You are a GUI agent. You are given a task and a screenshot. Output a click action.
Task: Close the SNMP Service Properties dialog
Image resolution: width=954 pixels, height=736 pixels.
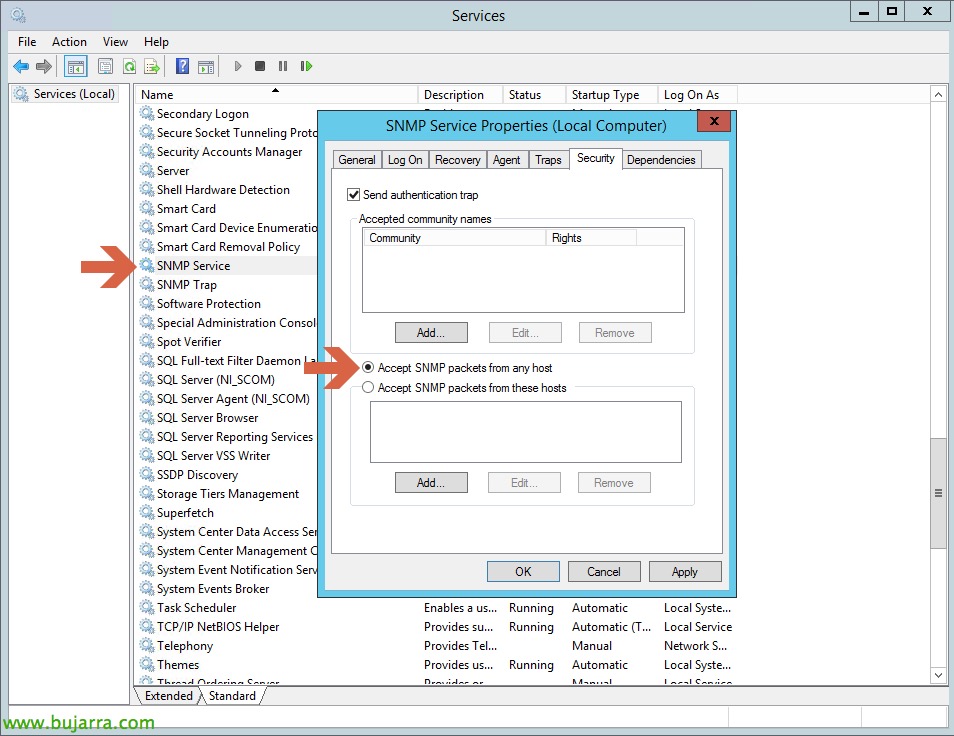714,120
